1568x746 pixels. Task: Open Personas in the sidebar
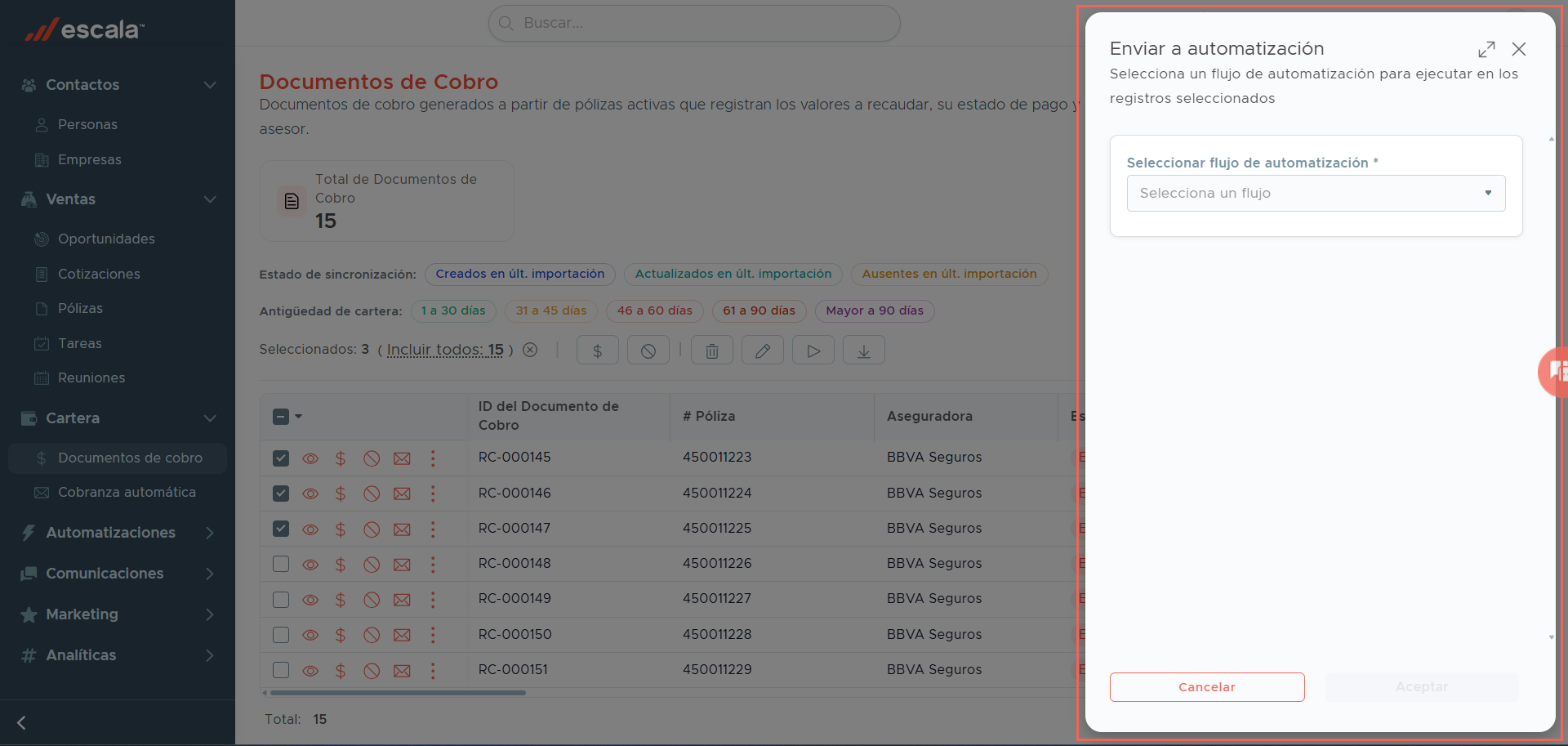point(87,125)
